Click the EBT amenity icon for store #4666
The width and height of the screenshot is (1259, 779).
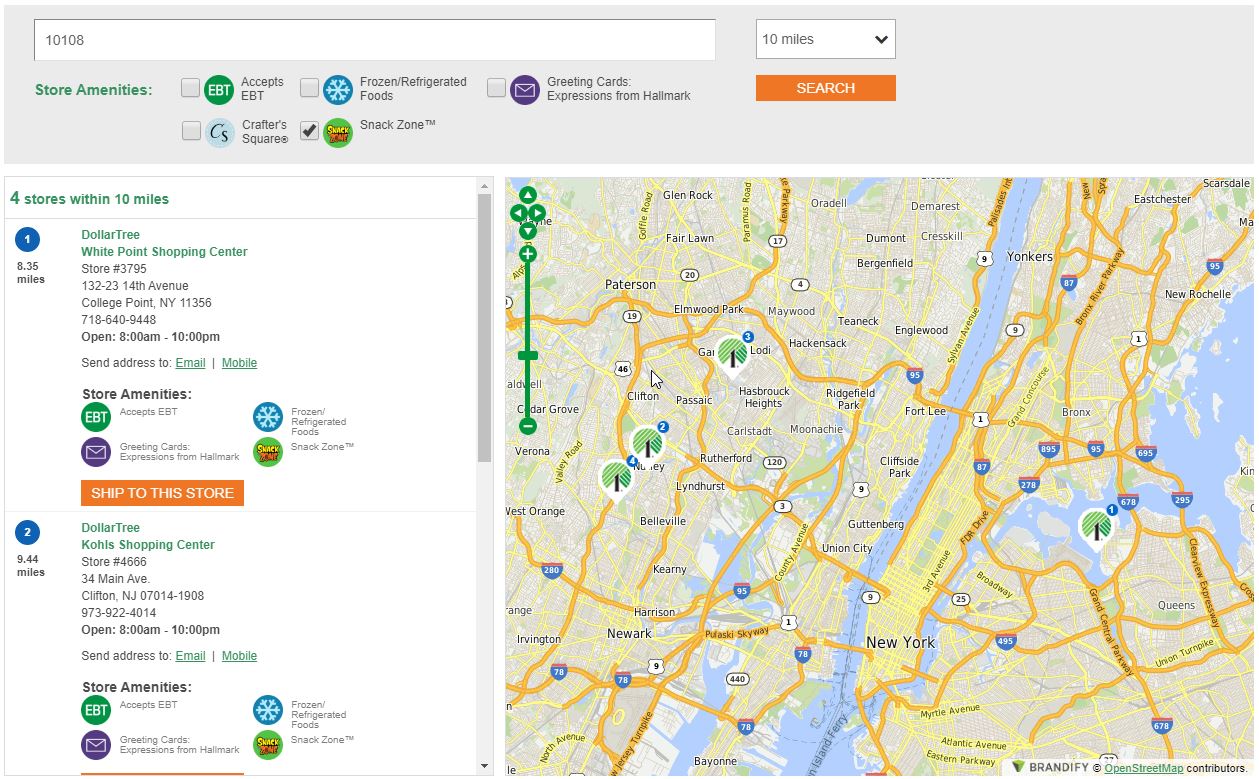(96, 710)
